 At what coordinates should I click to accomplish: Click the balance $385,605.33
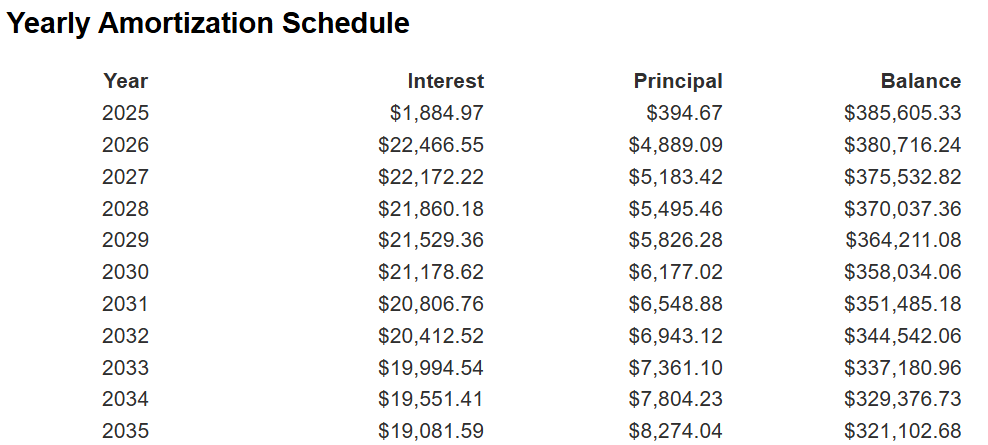902,113
